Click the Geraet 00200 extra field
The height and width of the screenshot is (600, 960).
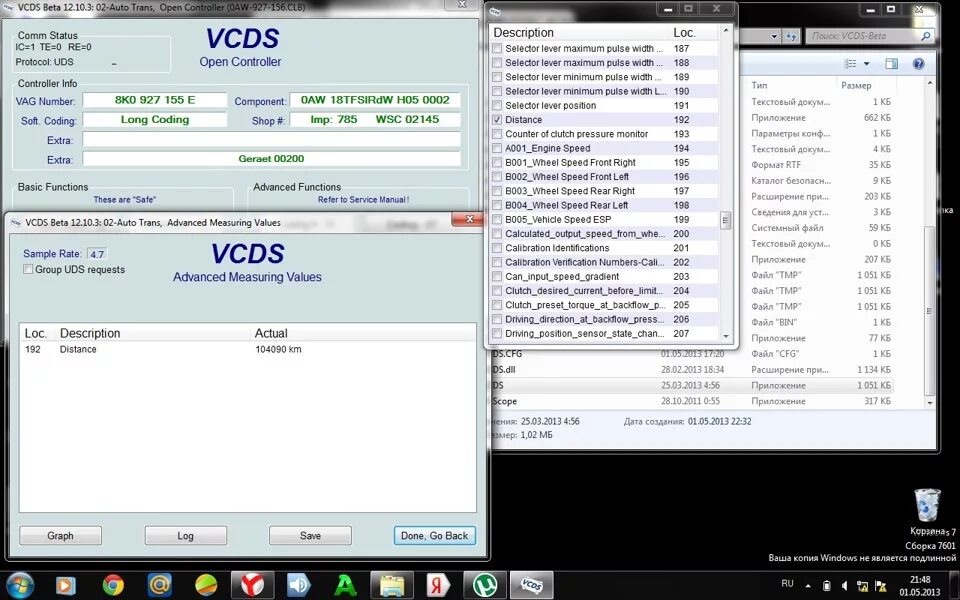click(271, 159)
